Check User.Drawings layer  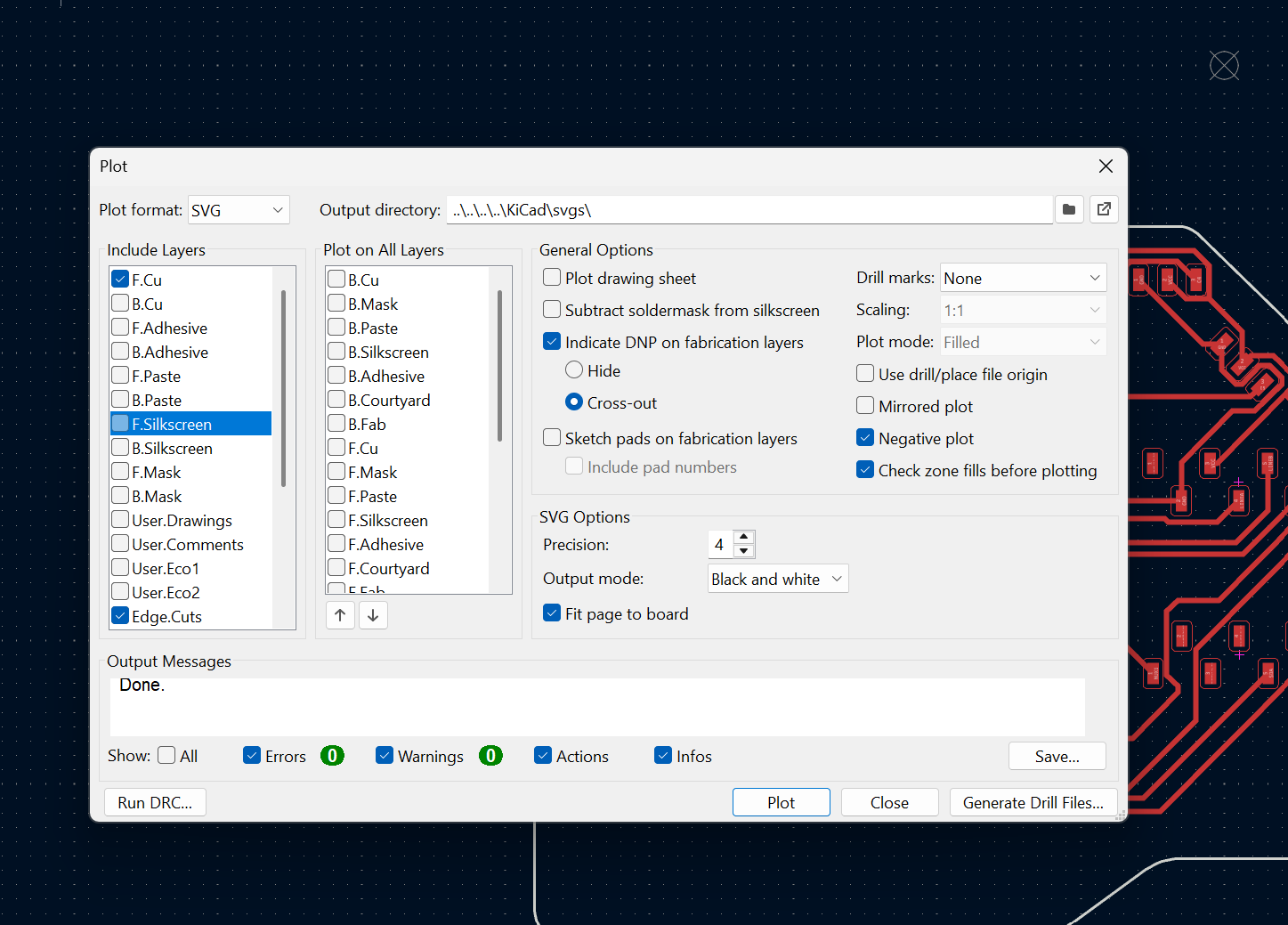pos(121,520)
